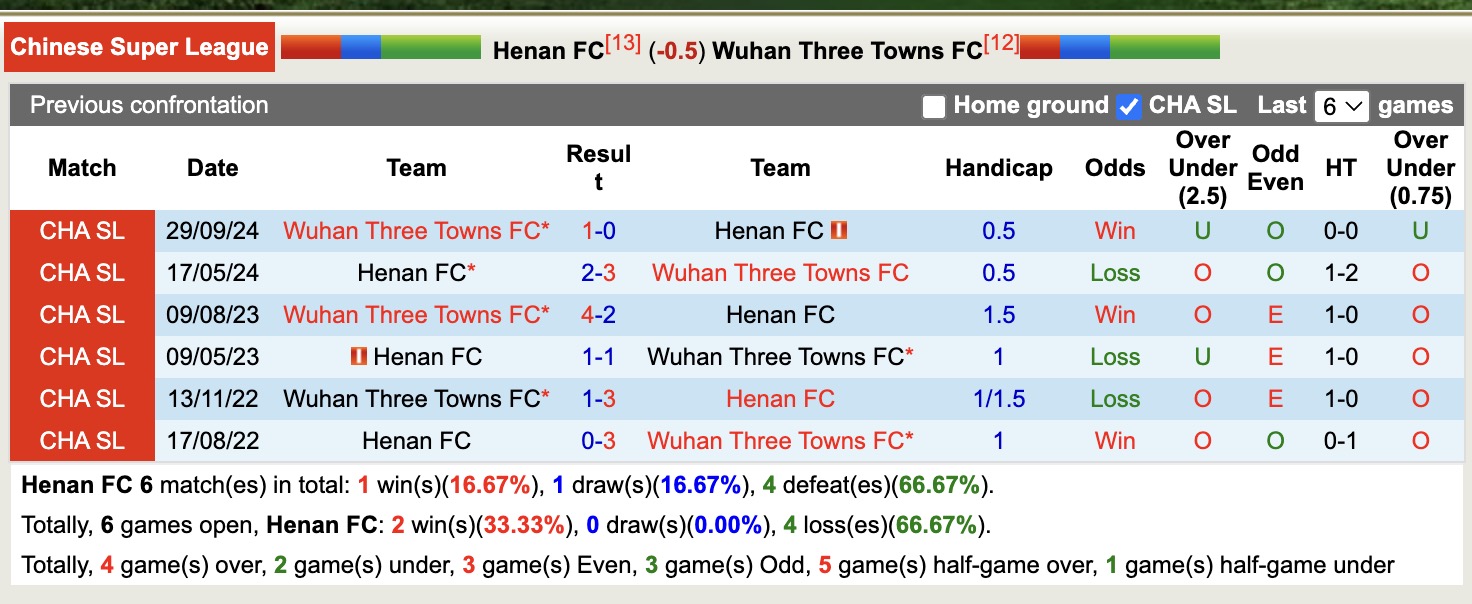Click the 2-3 result of the 17/05/24 match
Screen dimensions: 1472x604
tap(597, 272)
